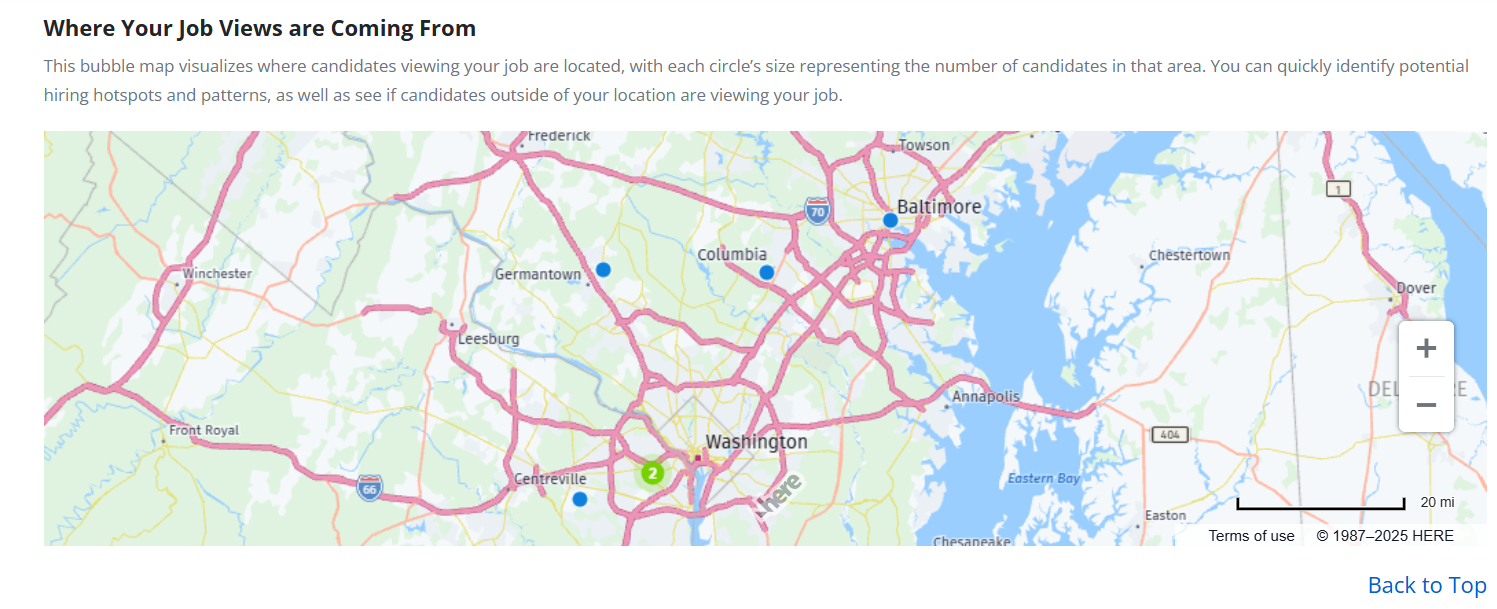Screen dimensions: 1497x609
Task: Click the 20 mi scale bar
Action: 1320,501
